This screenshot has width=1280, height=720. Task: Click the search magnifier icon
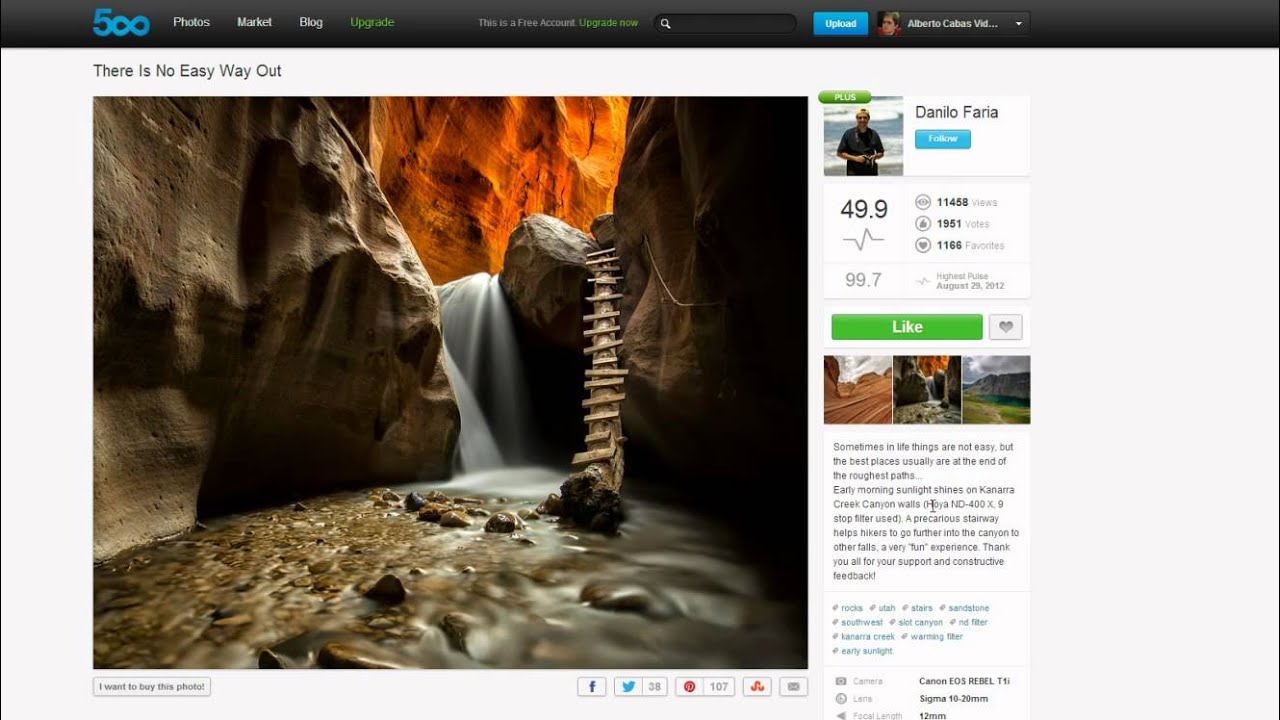666,23
